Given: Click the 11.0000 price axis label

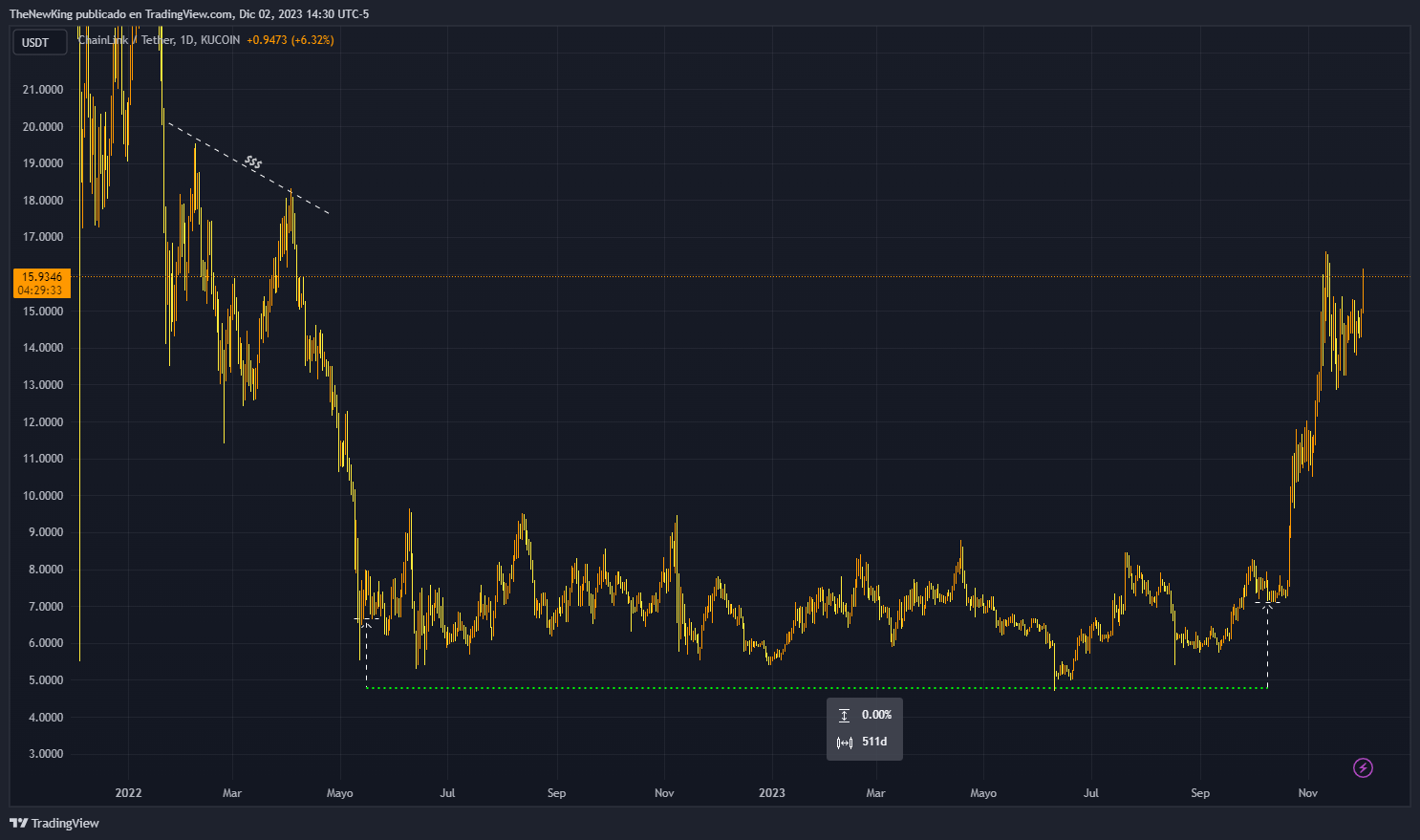Looking at the screenshot, I should (42, 459).
